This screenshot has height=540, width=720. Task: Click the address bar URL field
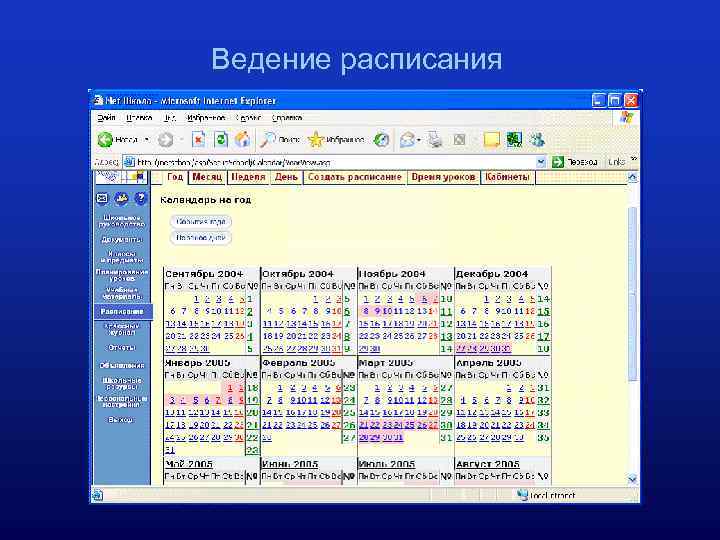(335, 162)
